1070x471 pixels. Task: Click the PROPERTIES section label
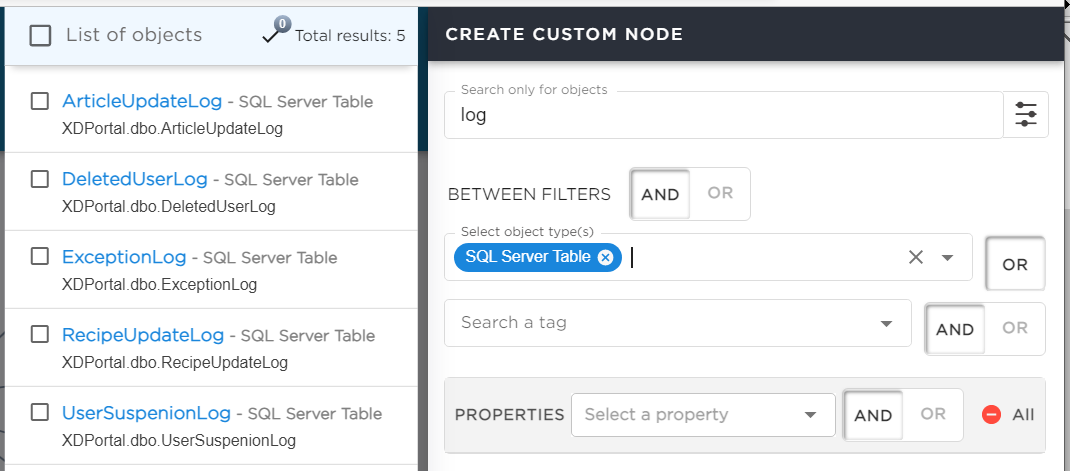click(x=509, y=414)
